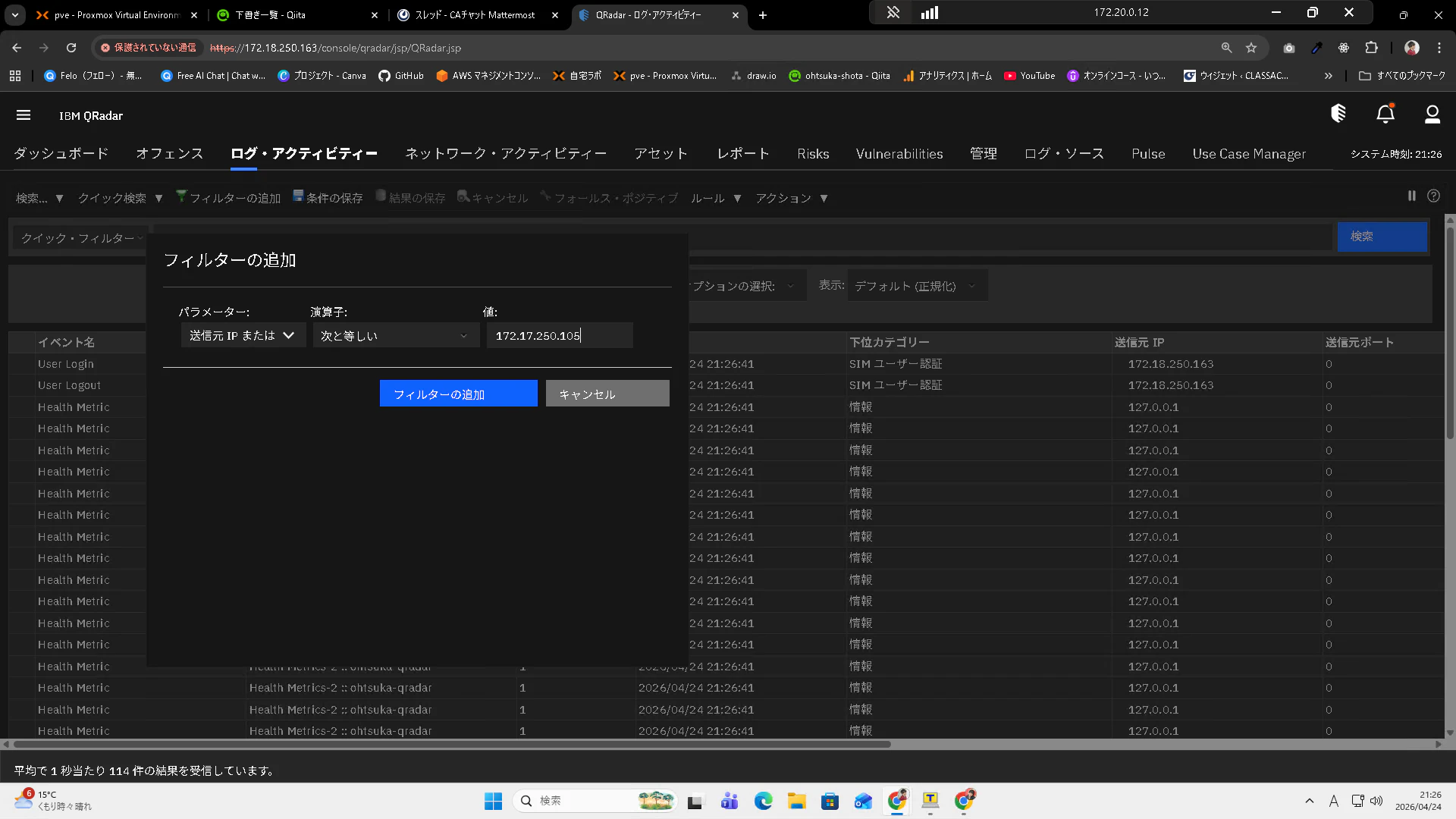Expand the パラメーター dropdown (送信元 IP または)

coord(243,335)
